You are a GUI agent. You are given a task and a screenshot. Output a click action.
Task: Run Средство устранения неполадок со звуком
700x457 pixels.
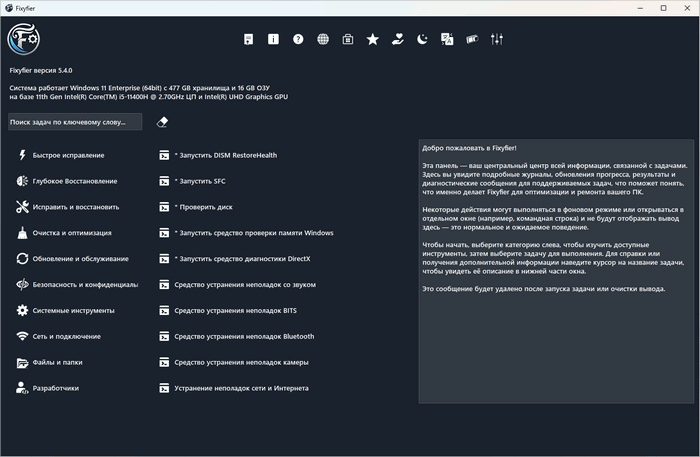click(245, 285)
